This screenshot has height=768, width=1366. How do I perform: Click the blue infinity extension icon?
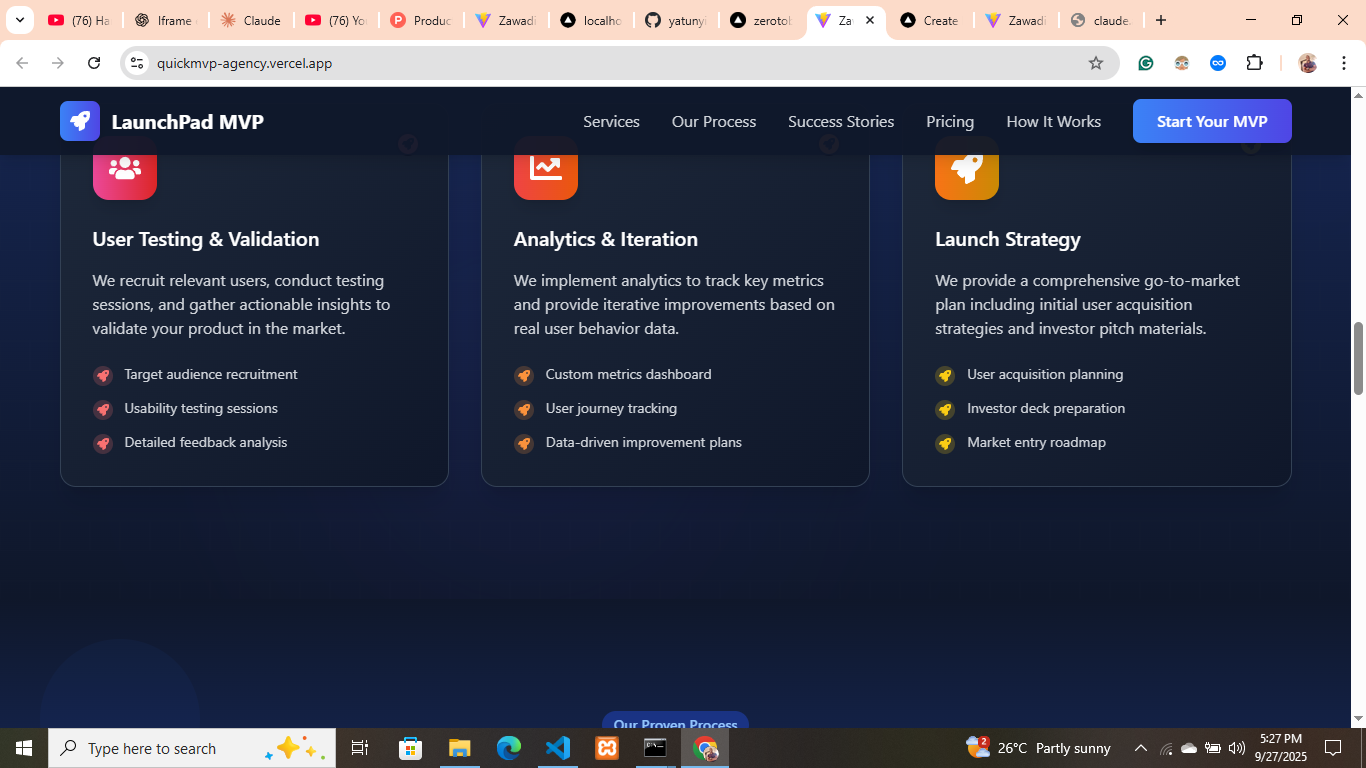pos(1218,63)
